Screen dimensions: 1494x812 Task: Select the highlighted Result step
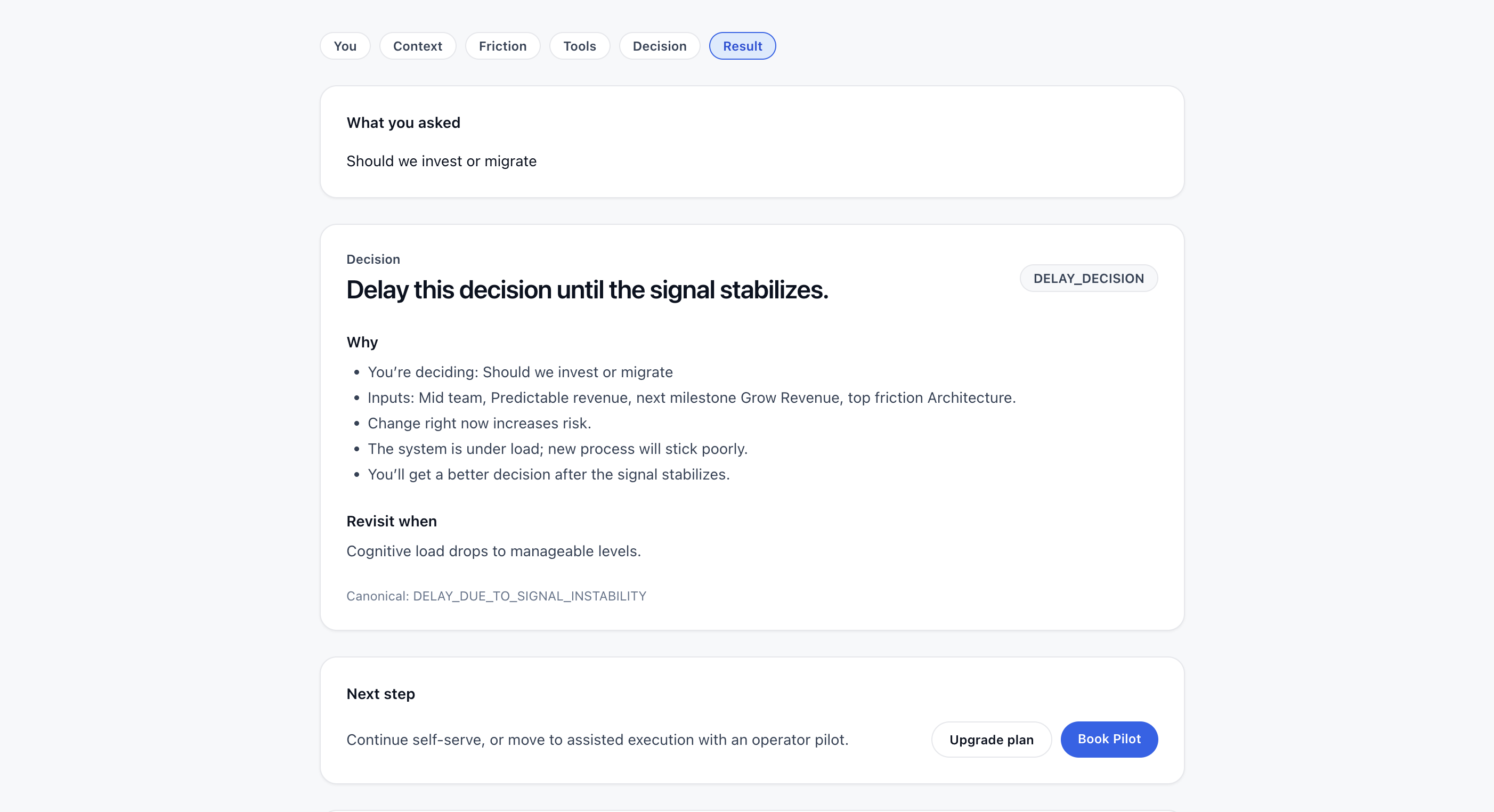pyautogui.click(x=742, y=46)
